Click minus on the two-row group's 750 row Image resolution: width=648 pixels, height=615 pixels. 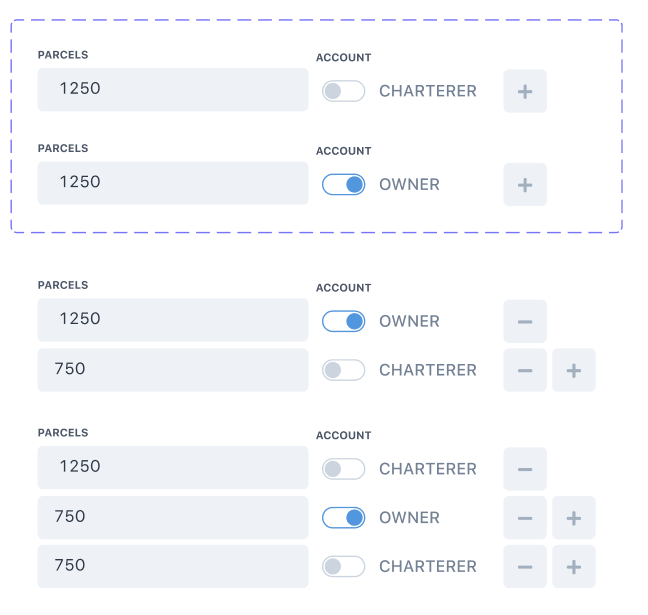[x=525, y=370]
